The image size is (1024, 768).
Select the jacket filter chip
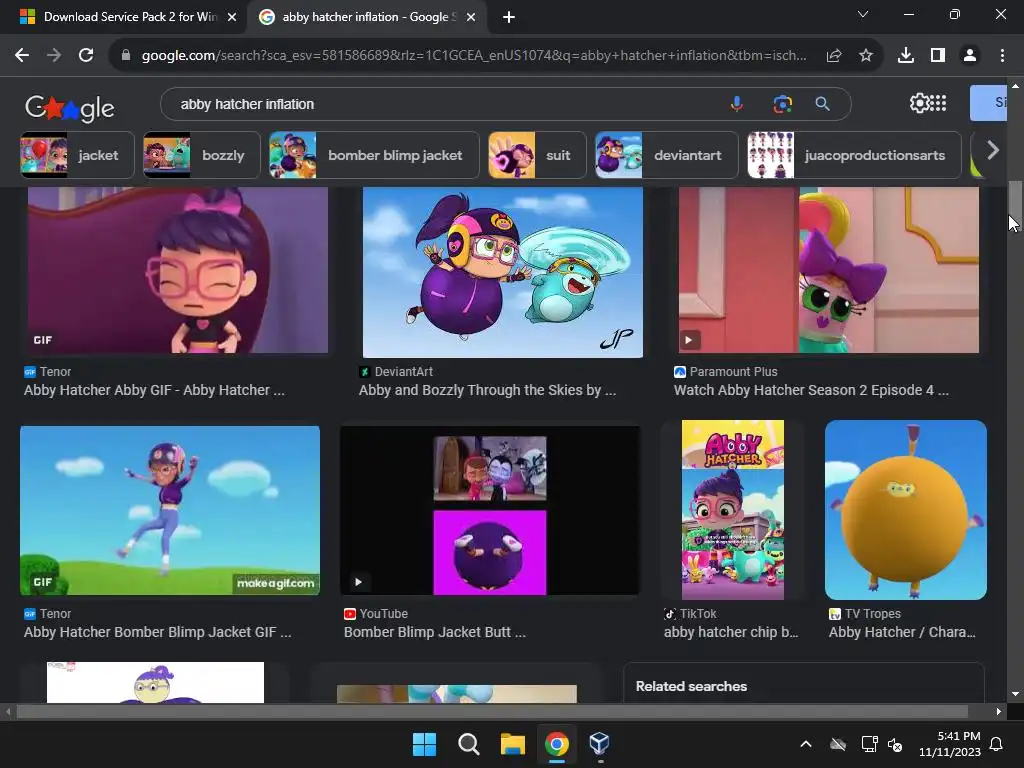click(77, 155)
